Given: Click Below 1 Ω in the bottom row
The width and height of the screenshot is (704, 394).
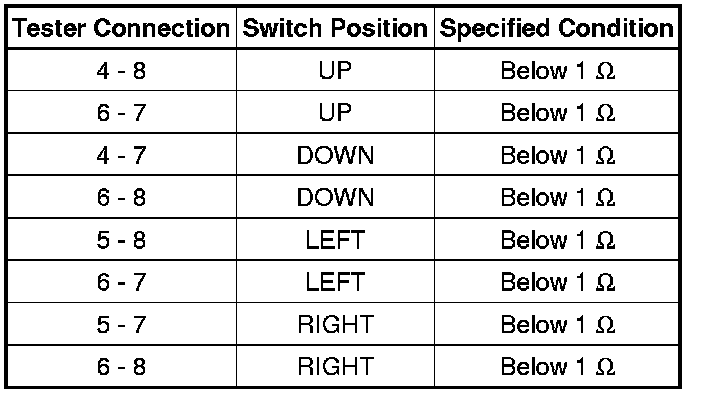Looking at the screenshot, I should pyautogui.click(x=557, y=366).
